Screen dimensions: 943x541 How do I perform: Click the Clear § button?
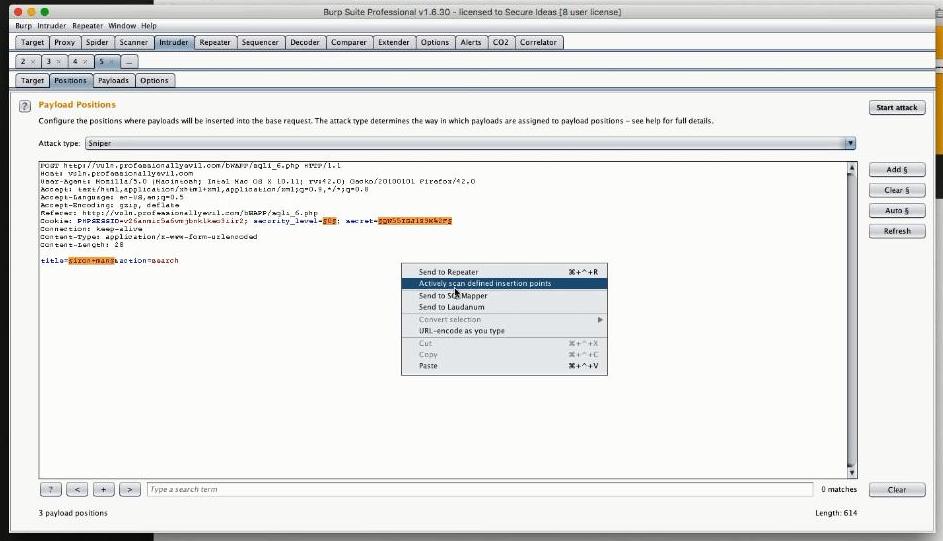tap(897, 190)
